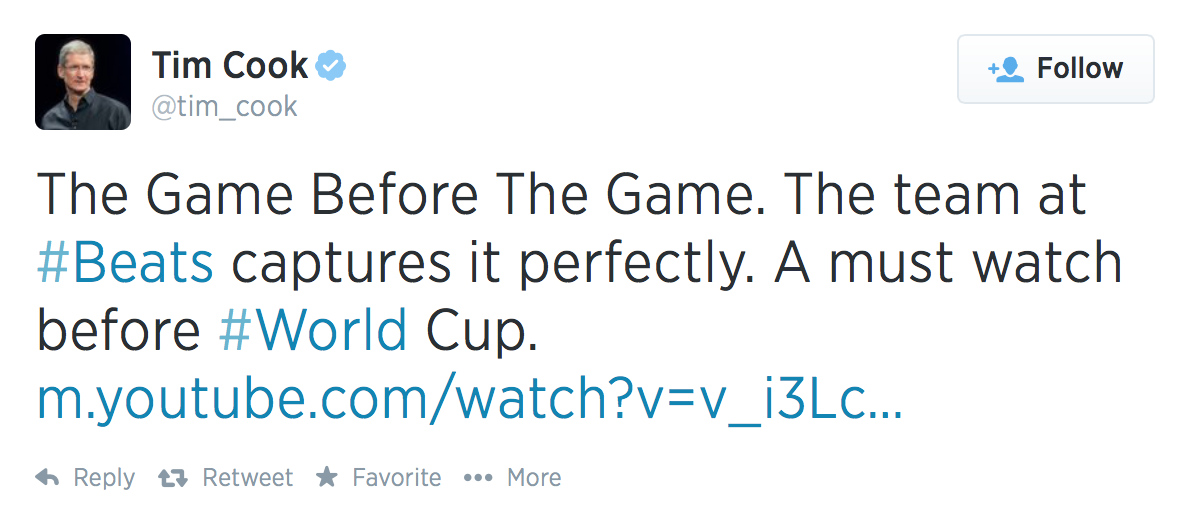Viewport: 1196px width, 518px height.
Task: Select the Reply text label
Action: click(104, 478)
